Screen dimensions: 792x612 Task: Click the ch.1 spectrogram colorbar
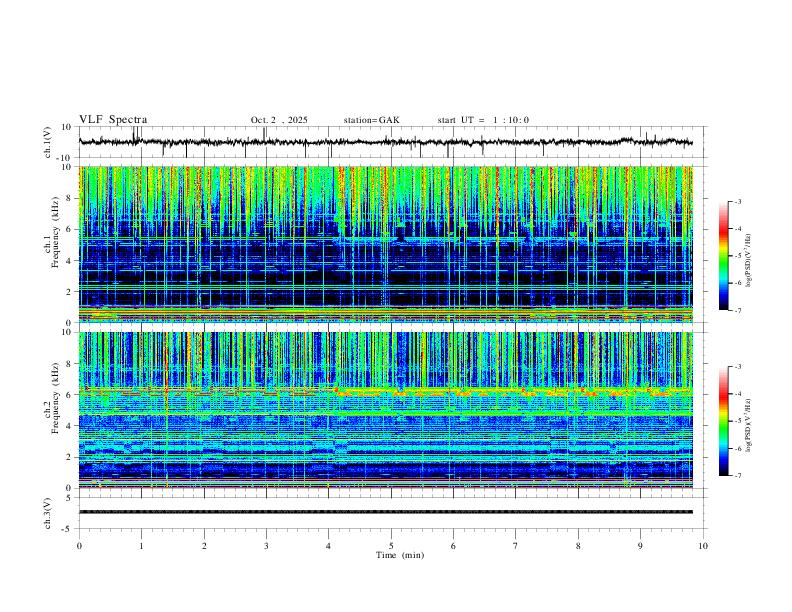pyautogui.click(x=723, y=256)
